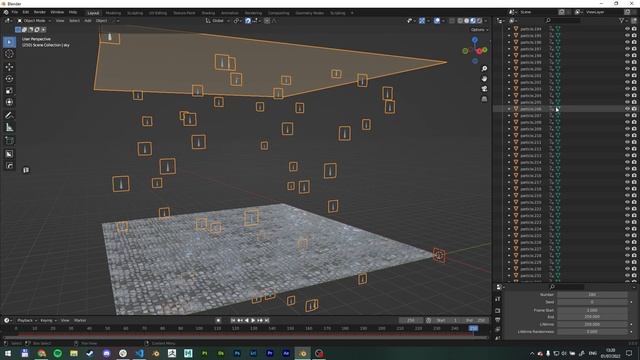Open the Edit menu
Viewport: 640px width, 360px height.
tap(26, 12)
